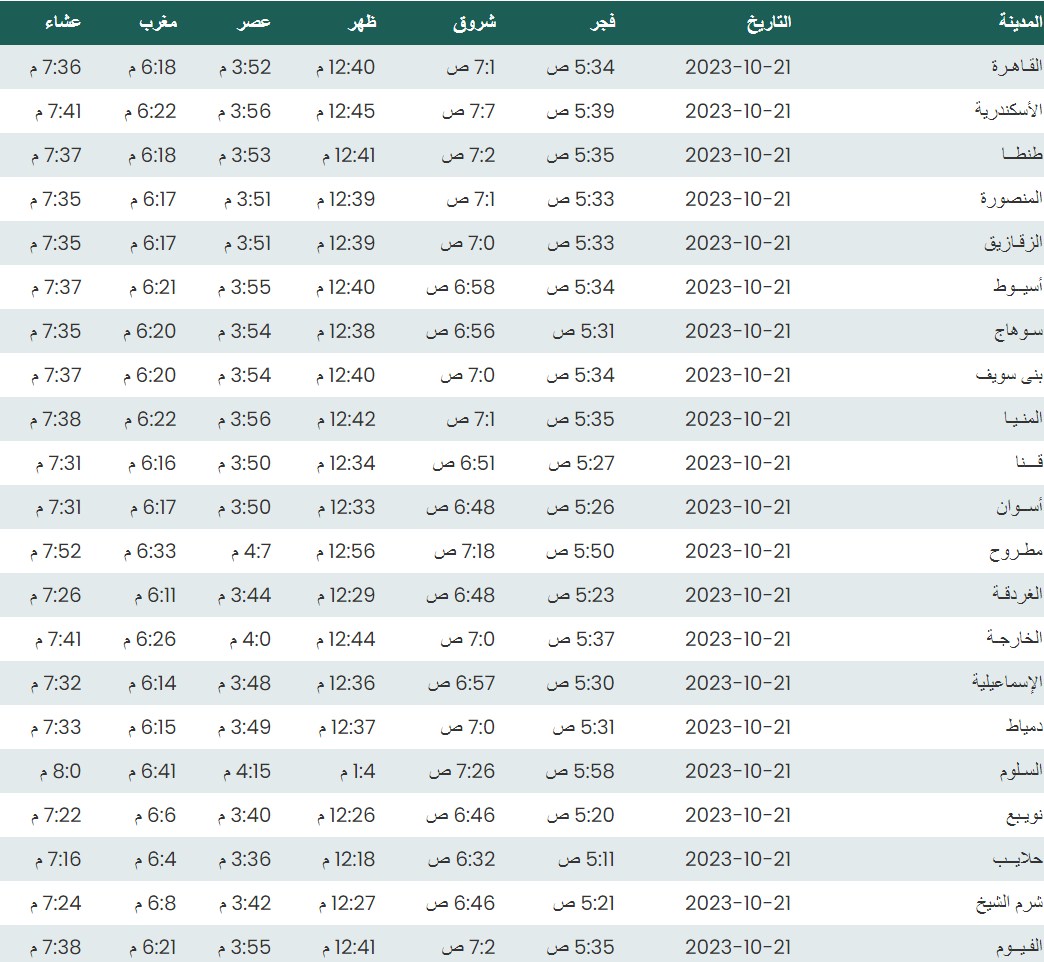Click the التاريخ column header

tap(769, 22)
